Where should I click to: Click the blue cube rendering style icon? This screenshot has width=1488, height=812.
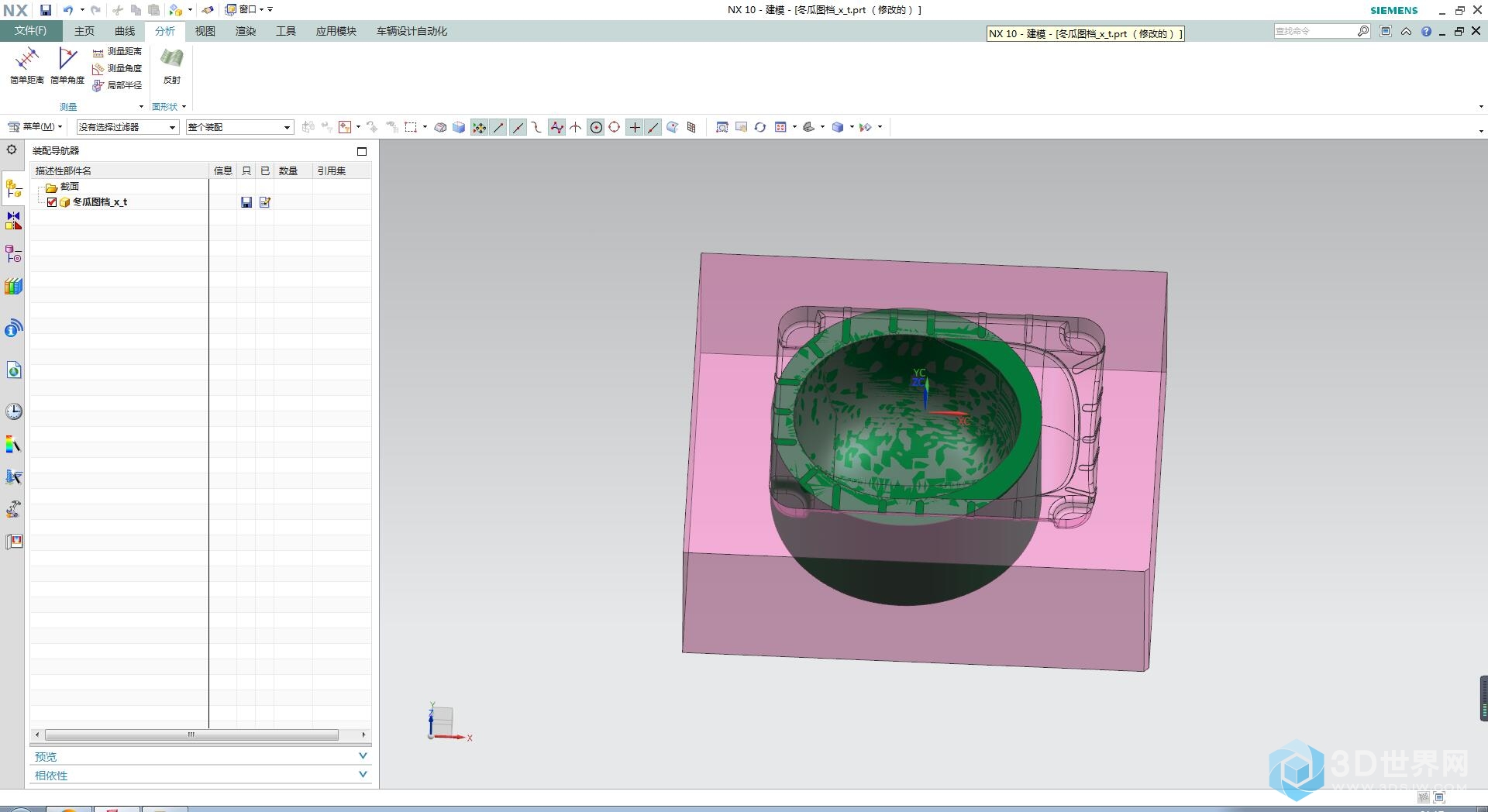838,127
